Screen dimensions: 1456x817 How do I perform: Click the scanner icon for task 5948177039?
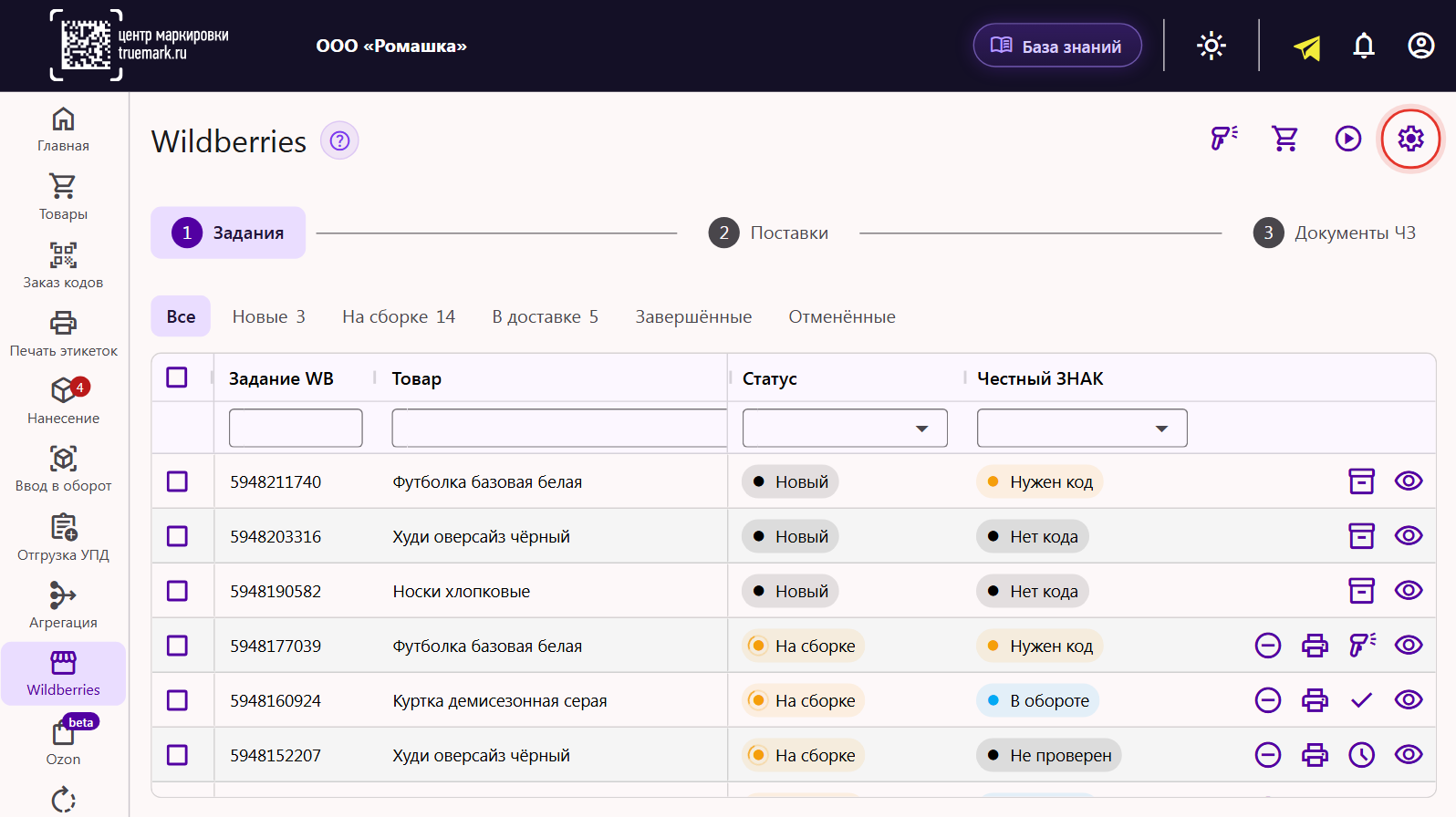tap(1362, 646)
